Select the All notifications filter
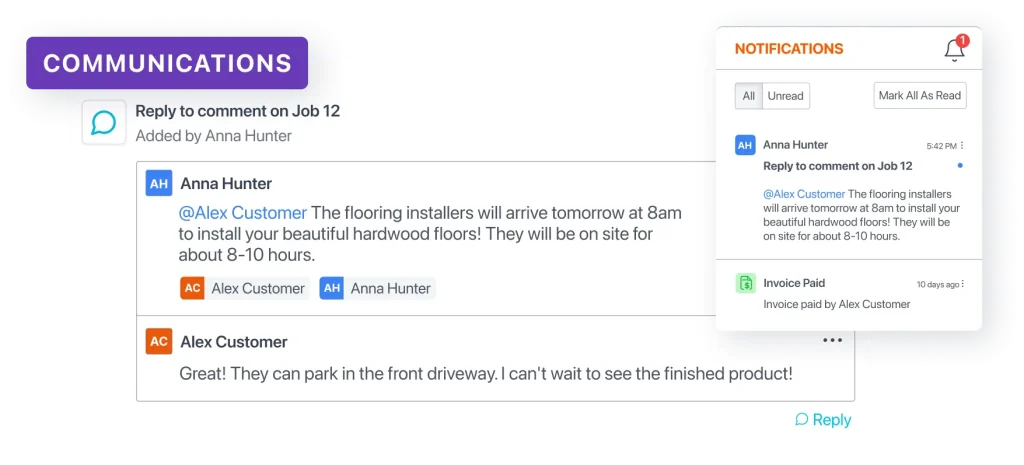Image resolution: width=1024 pixels, height=465 pixels. click(748, 96)
